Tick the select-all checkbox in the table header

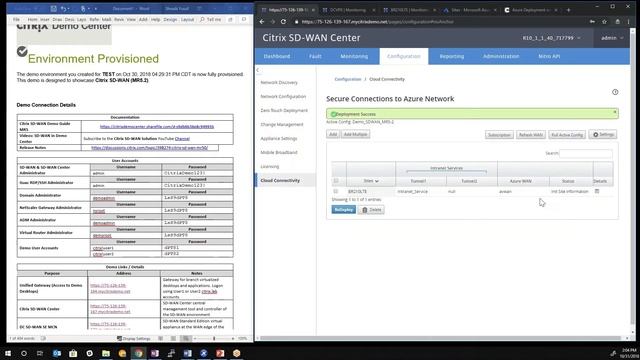click(x=336, y=181)
